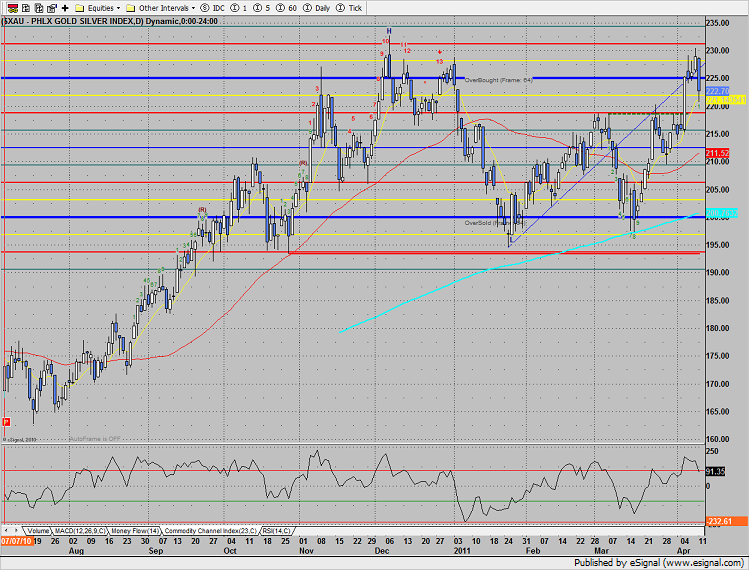
Task: Click the Published by eSignal link text
Action: point(659,563)
